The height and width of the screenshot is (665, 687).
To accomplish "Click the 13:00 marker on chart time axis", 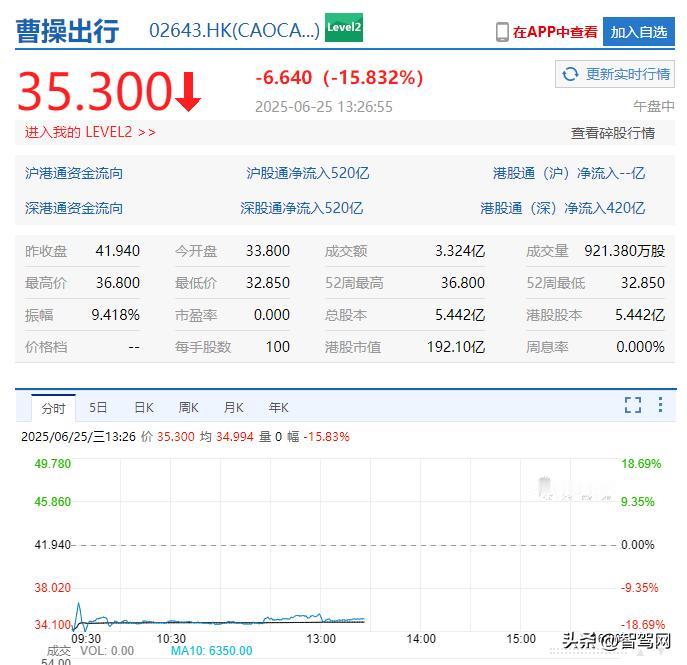I will [321, 639].
